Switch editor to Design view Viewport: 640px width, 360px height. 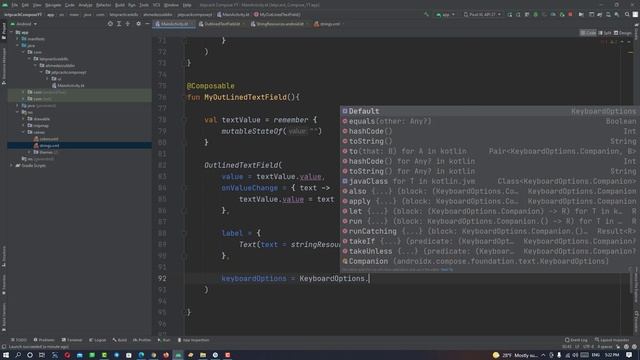pos(622,33)
